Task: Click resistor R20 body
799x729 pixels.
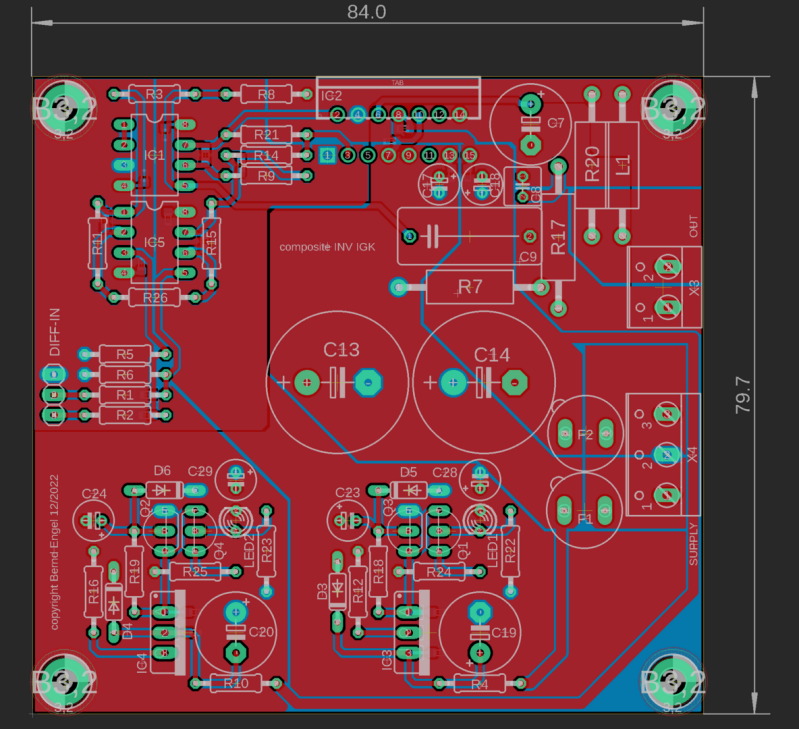Action: (592, 165)
